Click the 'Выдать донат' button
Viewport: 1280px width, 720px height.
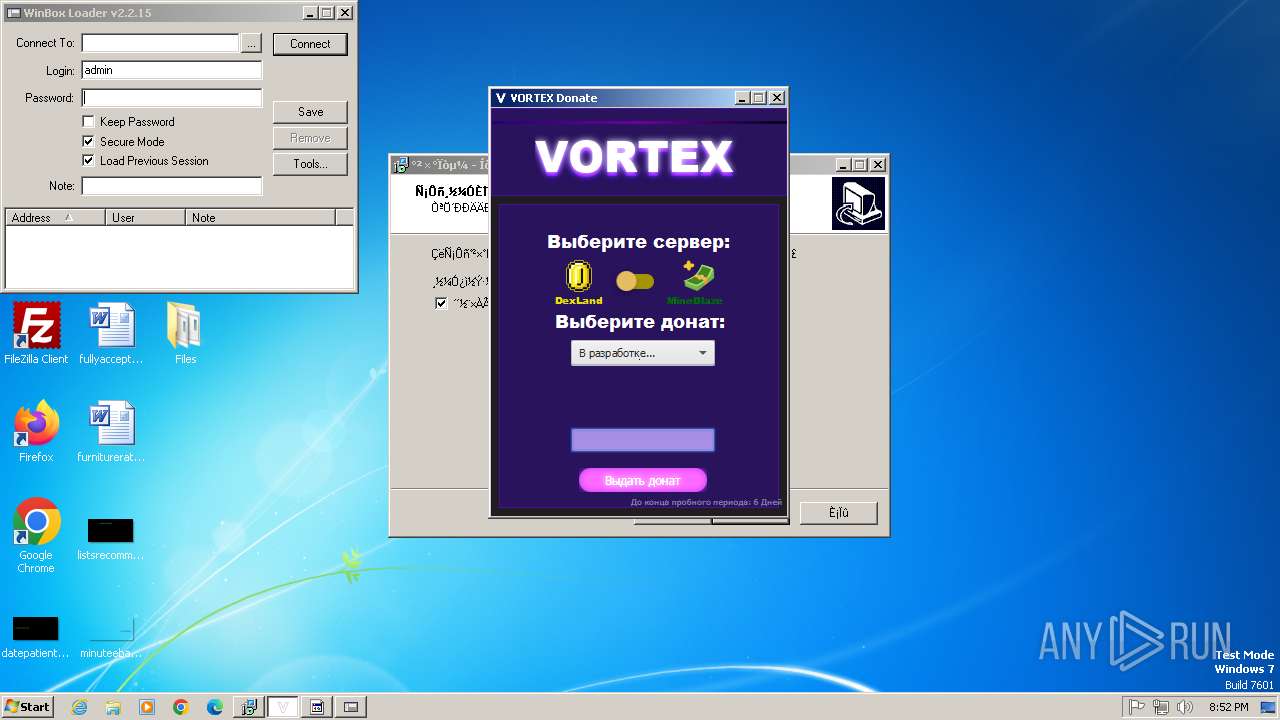tap(643, 480)
